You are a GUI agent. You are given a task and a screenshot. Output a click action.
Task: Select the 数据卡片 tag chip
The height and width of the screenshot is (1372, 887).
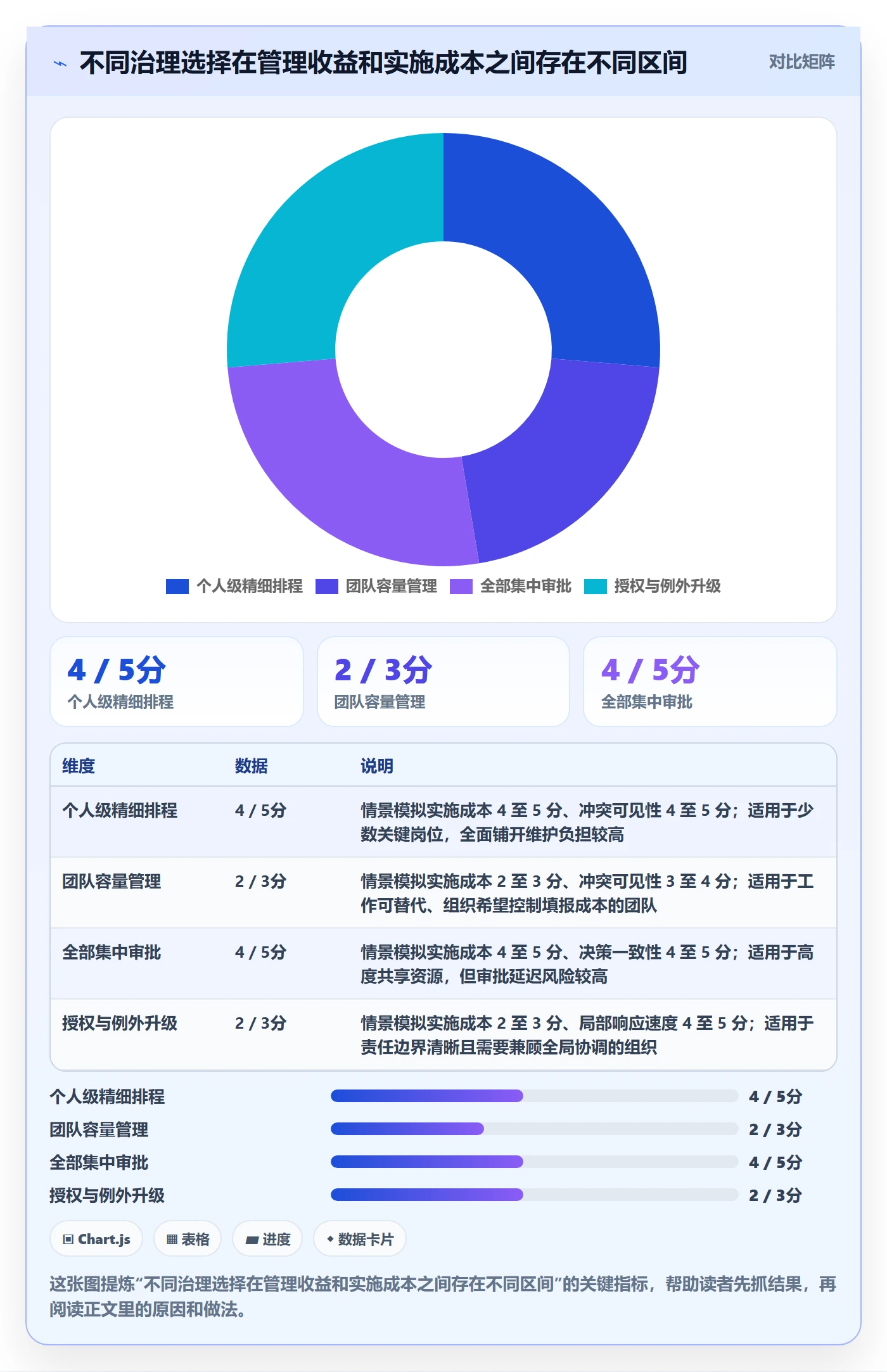360,1239
